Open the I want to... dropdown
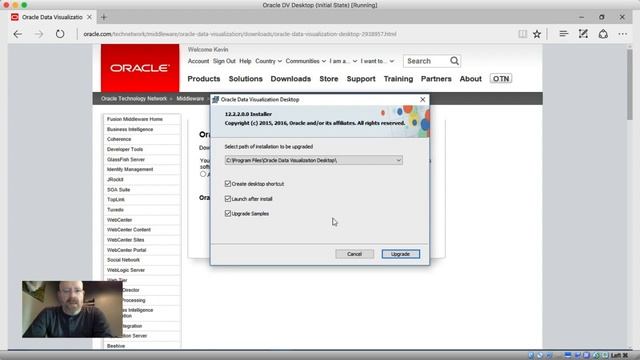640x360 pixels. tap(377, 61)
